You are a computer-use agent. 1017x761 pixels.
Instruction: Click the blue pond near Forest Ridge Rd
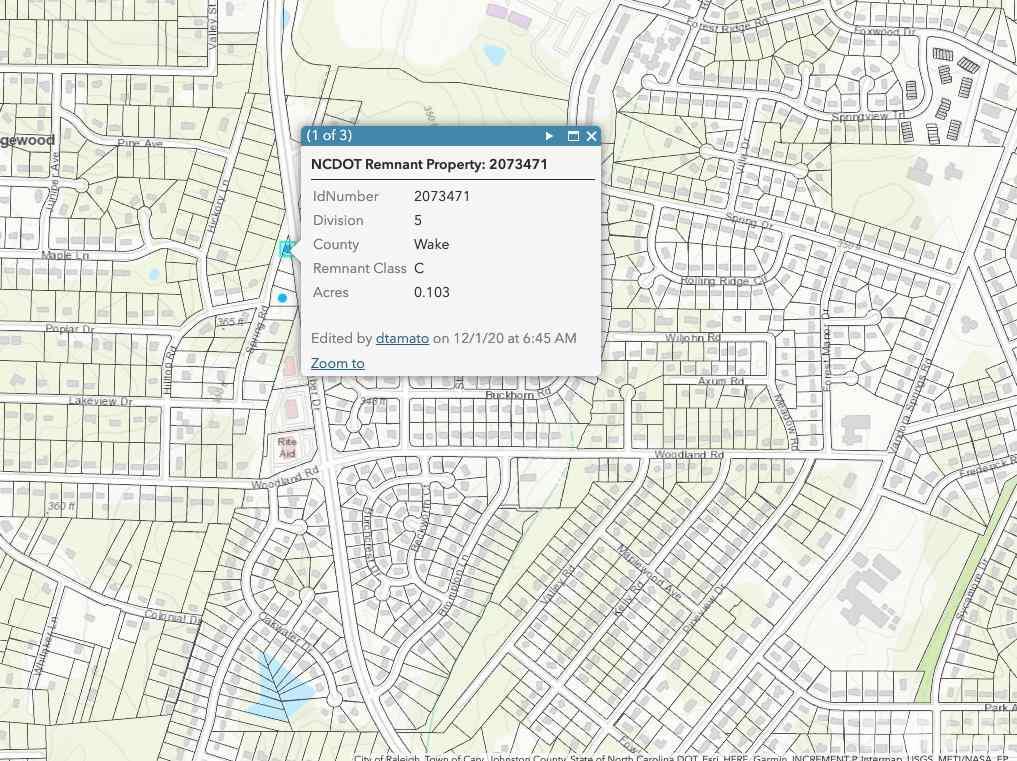494,54
